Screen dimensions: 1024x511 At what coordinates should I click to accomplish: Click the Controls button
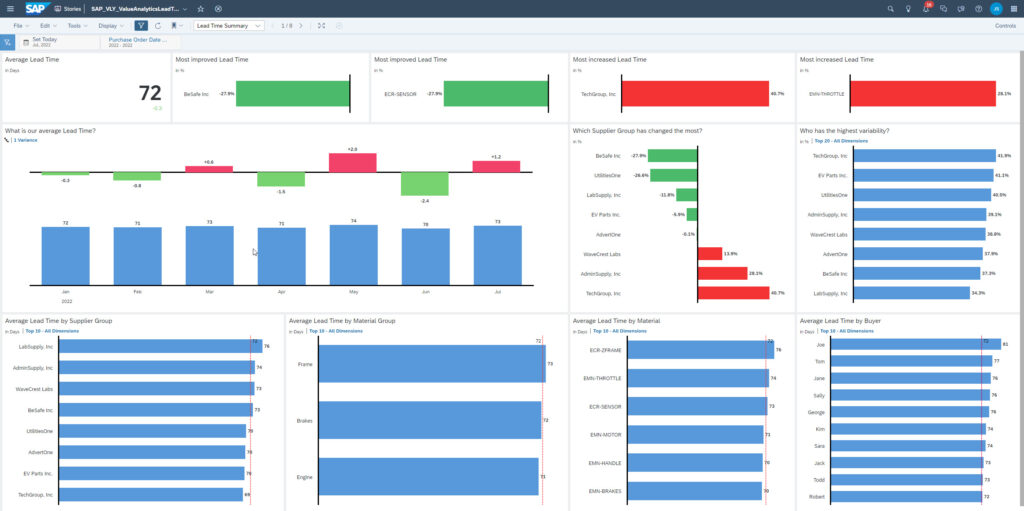pos(1005,25)
